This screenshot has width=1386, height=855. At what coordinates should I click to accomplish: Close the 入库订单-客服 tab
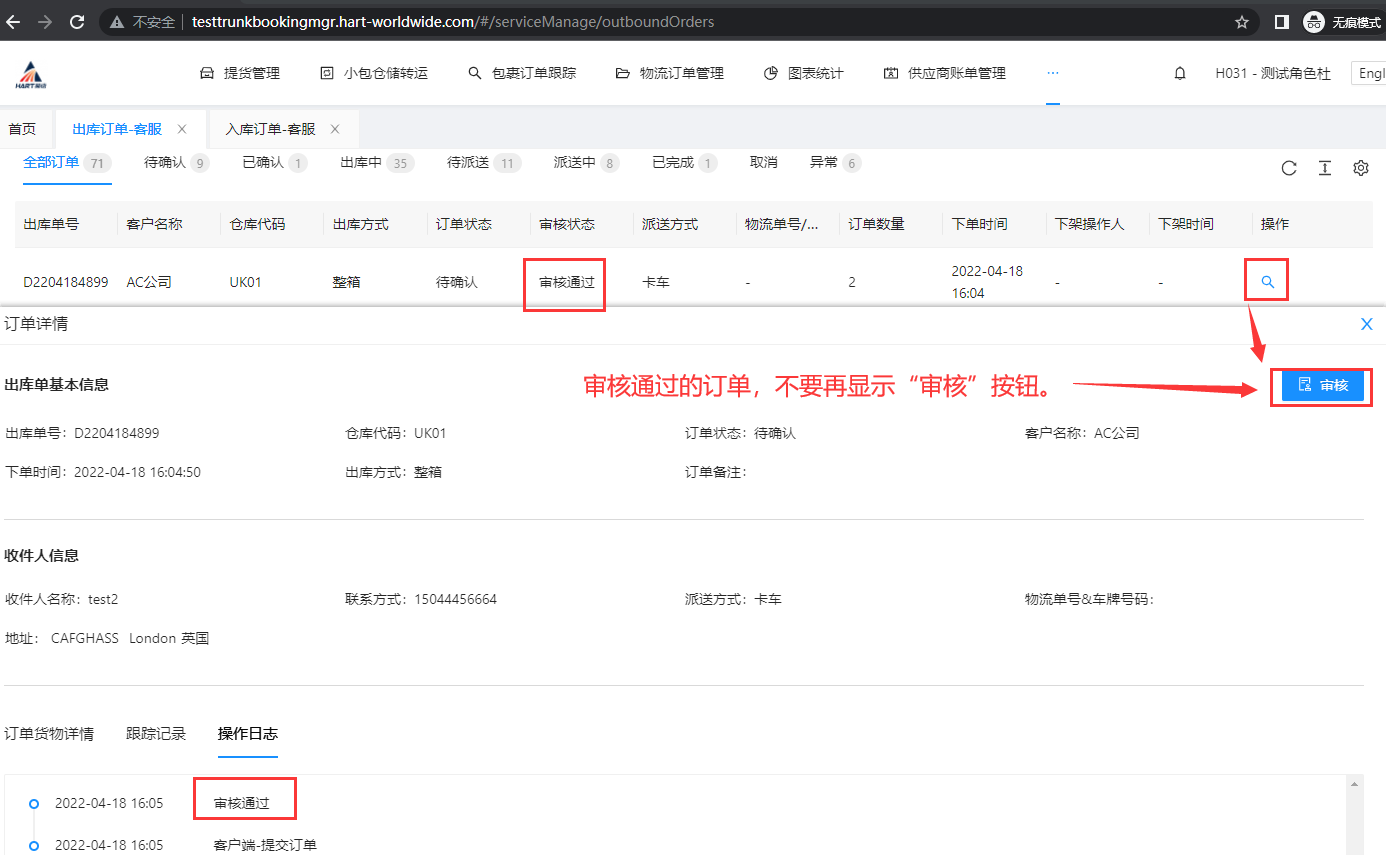(335, 129)
